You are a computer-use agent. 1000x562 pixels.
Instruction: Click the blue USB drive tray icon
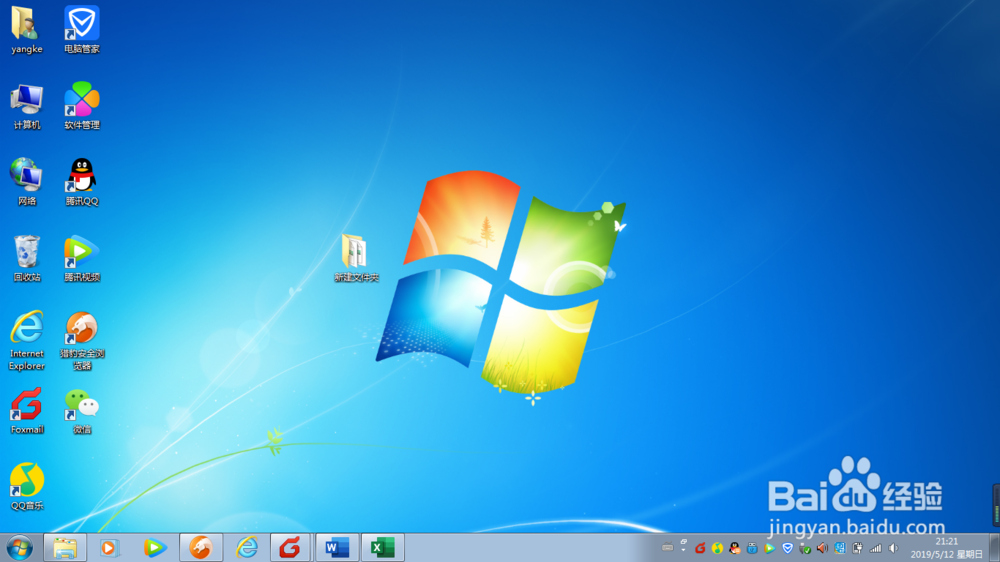tap(752, 548)
